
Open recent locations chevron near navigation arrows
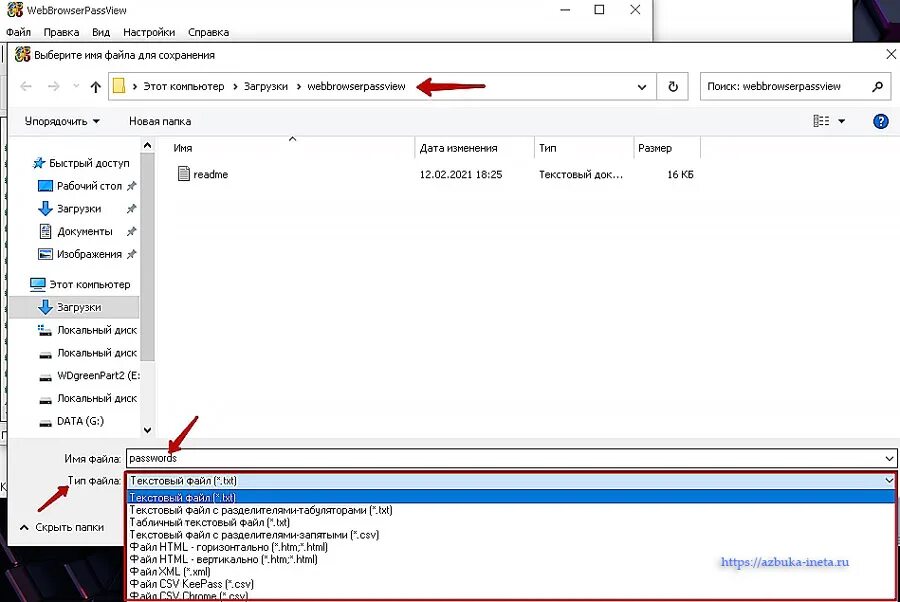[x=76, y=87]
